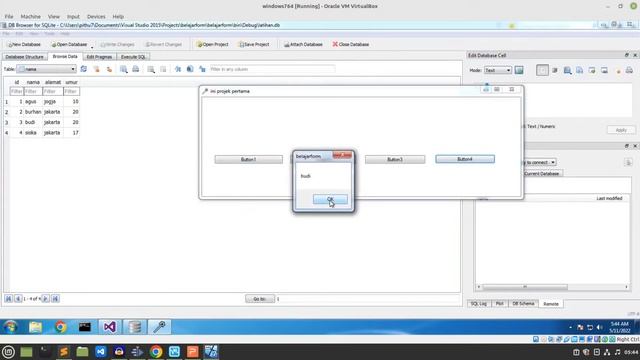
Task: Click OK in the belajarform message box
Action: tap(330, 199)
